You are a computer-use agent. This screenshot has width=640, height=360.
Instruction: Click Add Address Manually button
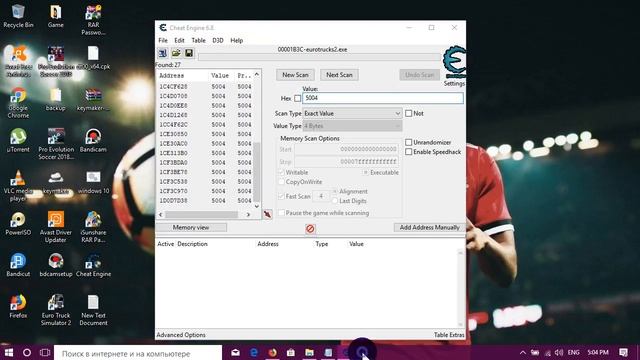tap(429, 227)
